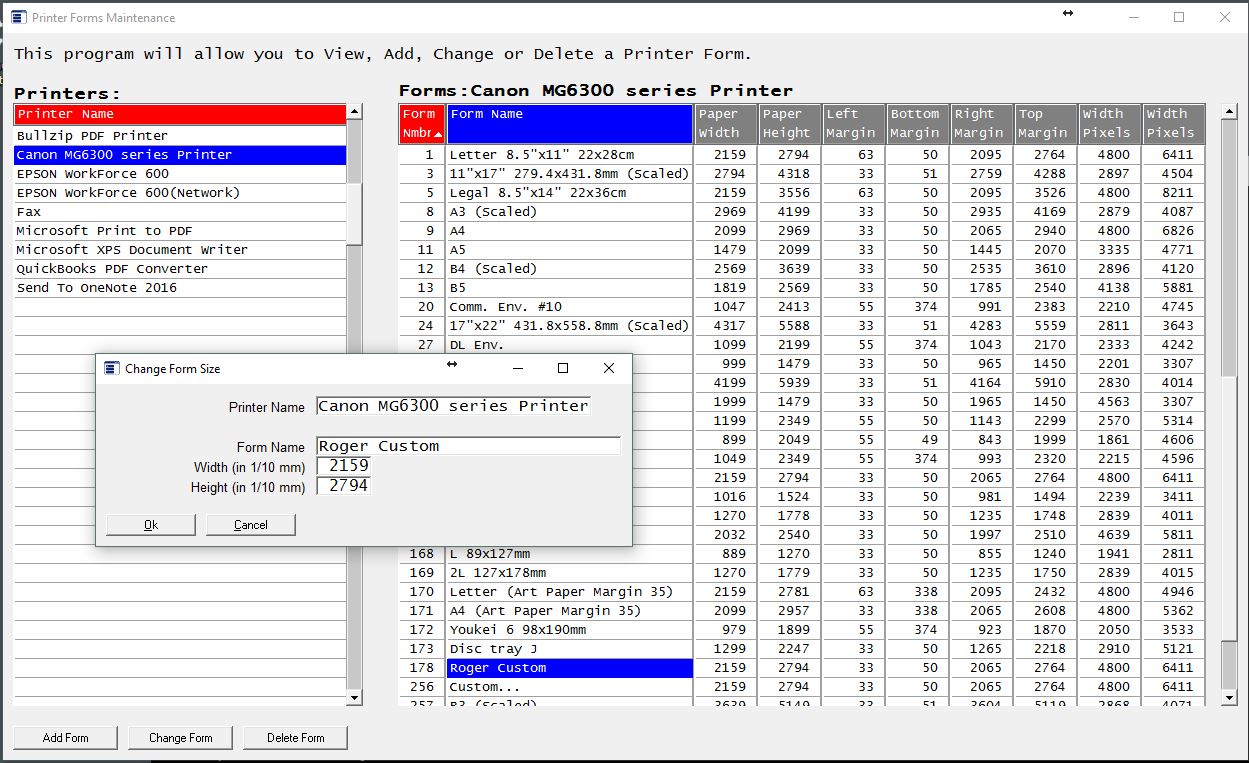1249x763 pixels.
Task: Edit the Form Name input field
Action: pyautogui.click(x=468, y=446)
